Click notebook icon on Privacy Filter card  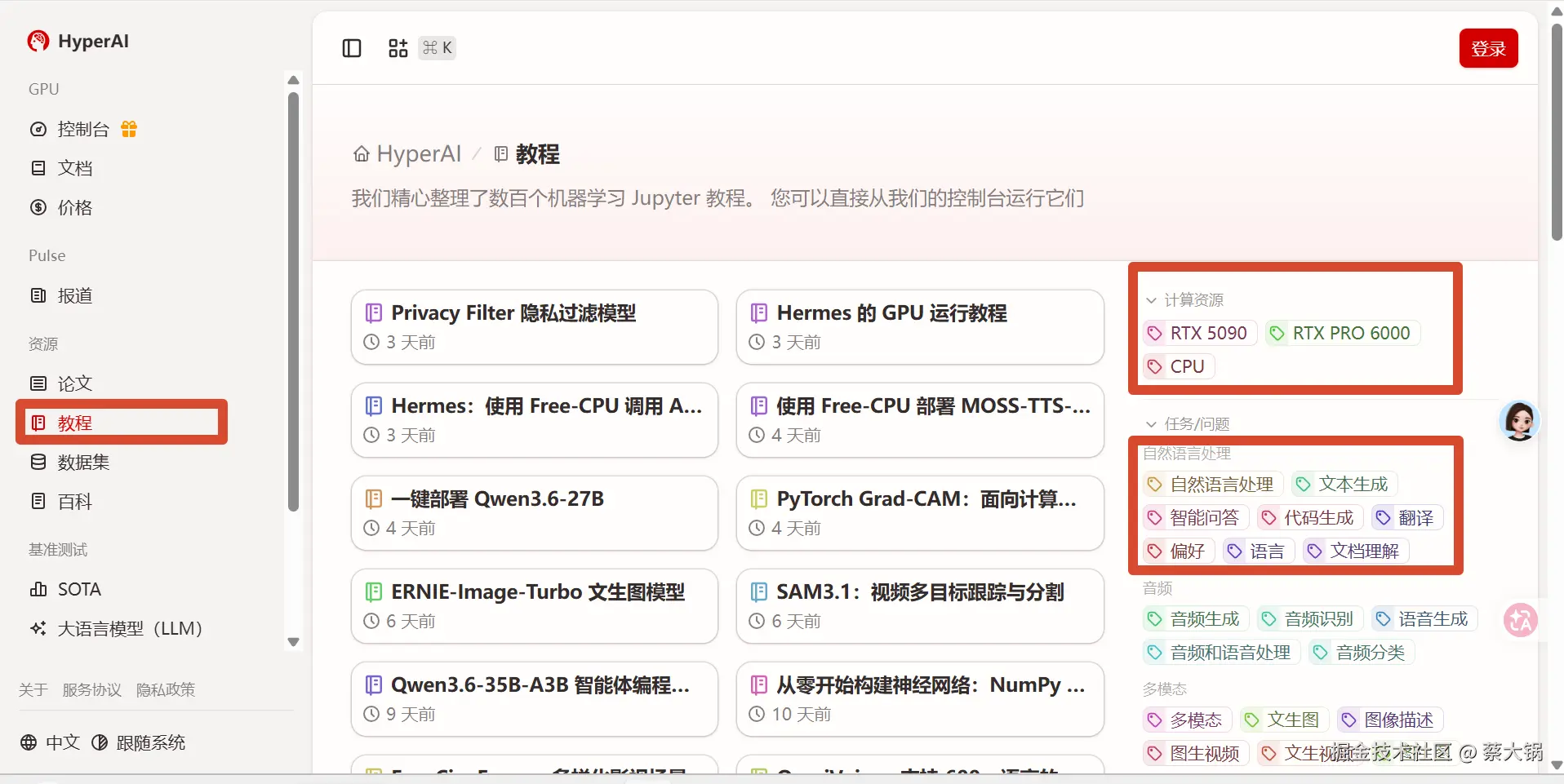coord(374,312)
